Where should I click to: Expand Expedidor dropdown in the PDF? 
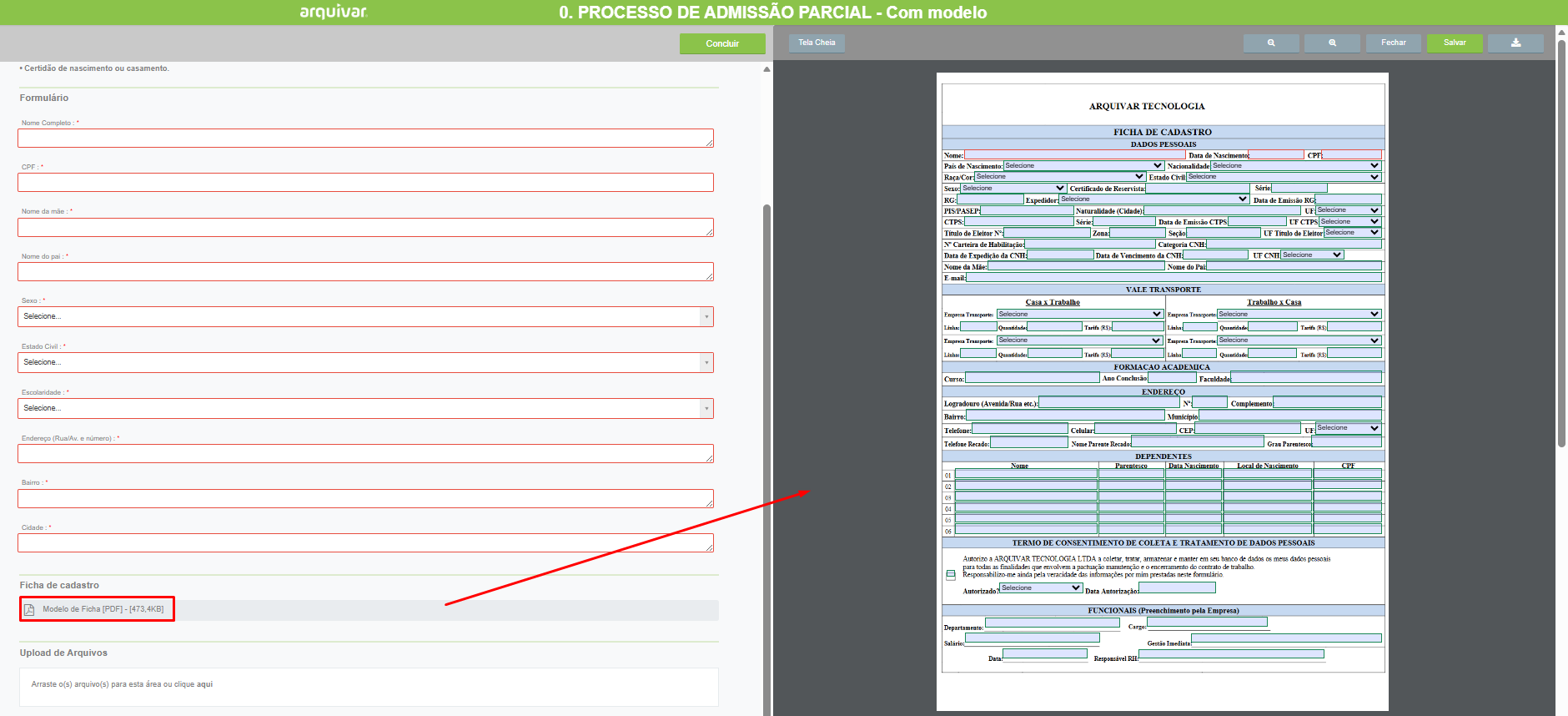[x=1154, y=199]
